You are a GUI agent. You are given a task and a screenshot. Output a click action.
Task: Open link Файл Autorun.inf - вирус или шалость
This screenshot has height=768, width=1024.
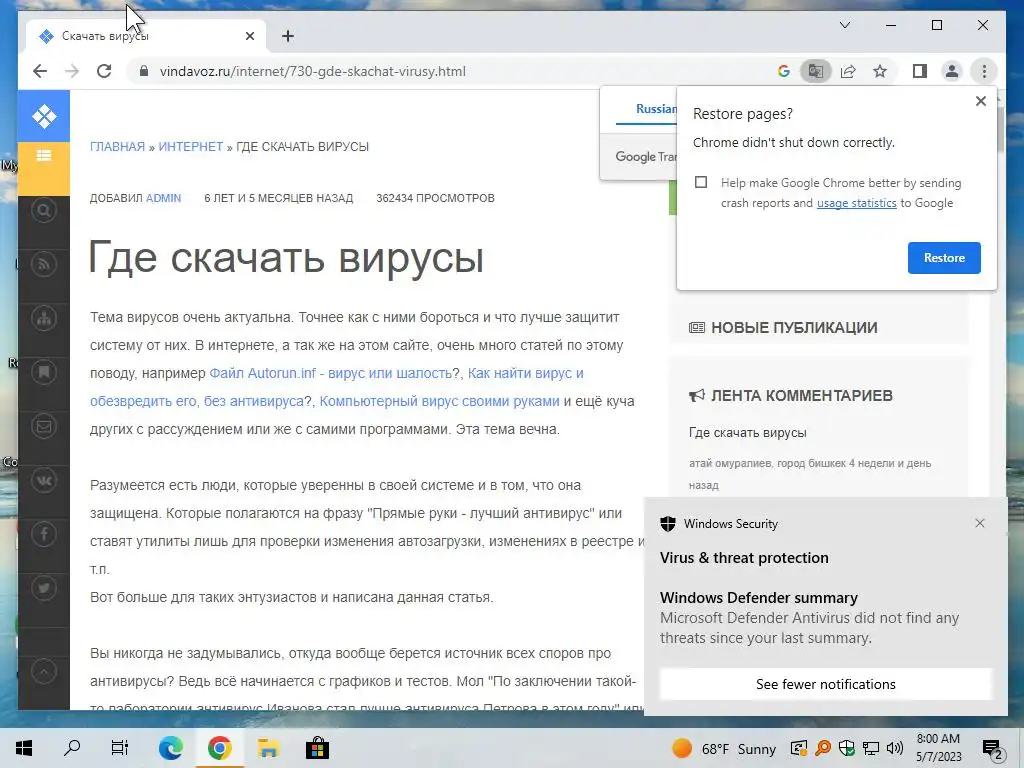330,373
